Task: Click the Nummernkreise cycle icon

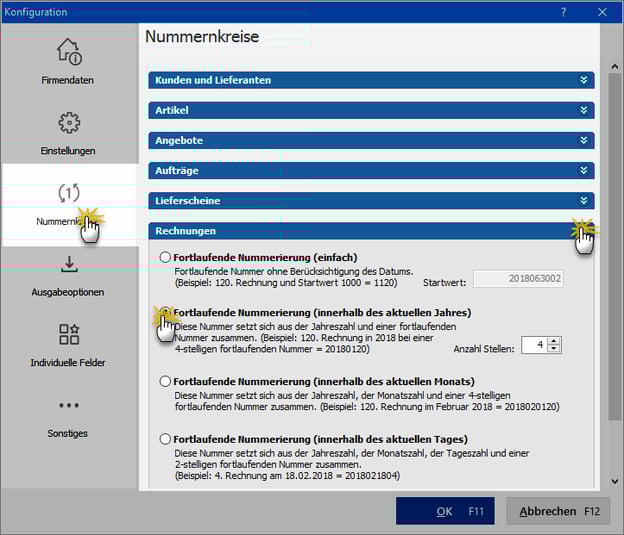Action: (x=68, y=193)
